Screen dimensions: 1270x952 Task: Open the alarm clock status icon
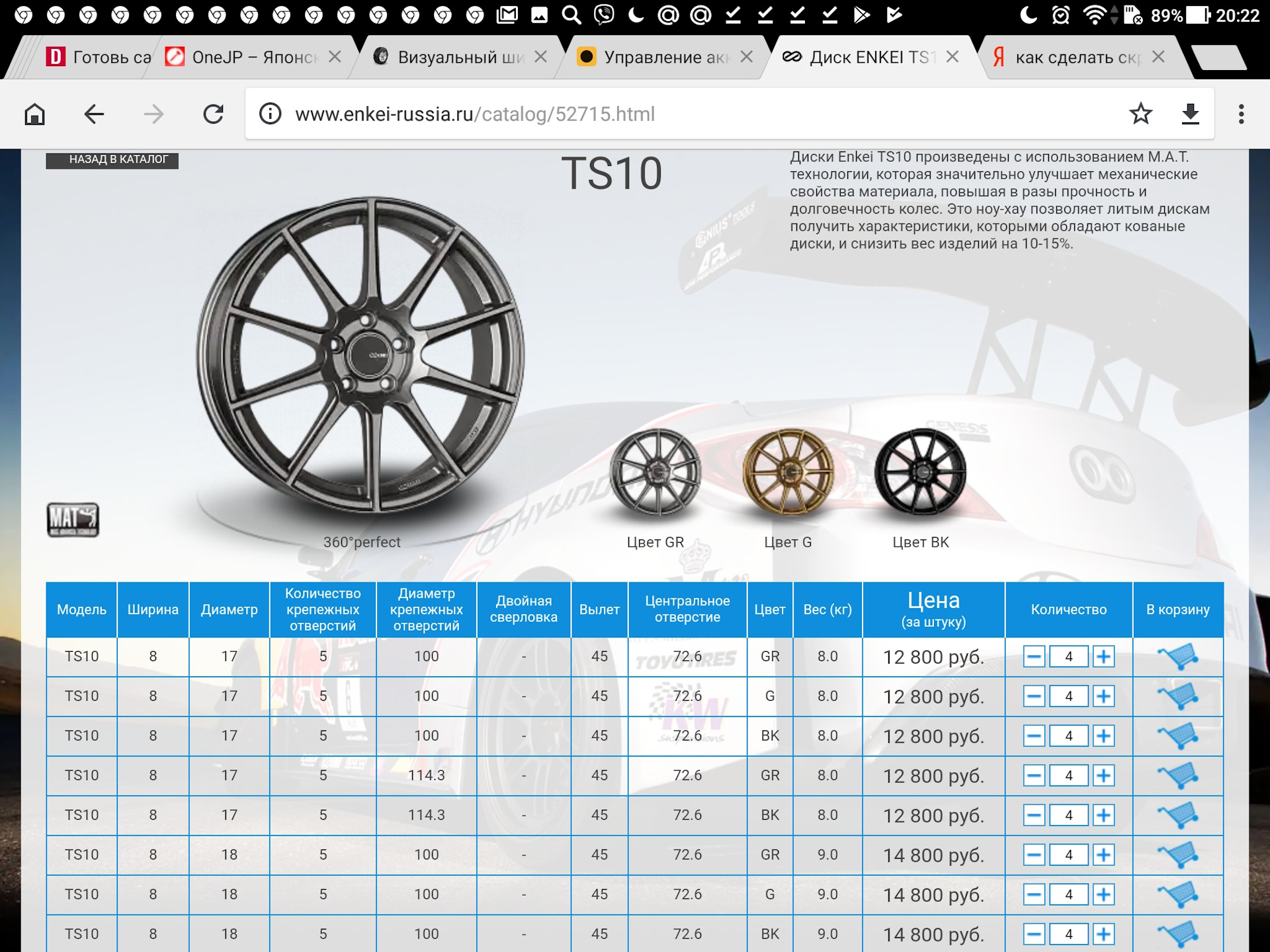tap(1060, 15)
